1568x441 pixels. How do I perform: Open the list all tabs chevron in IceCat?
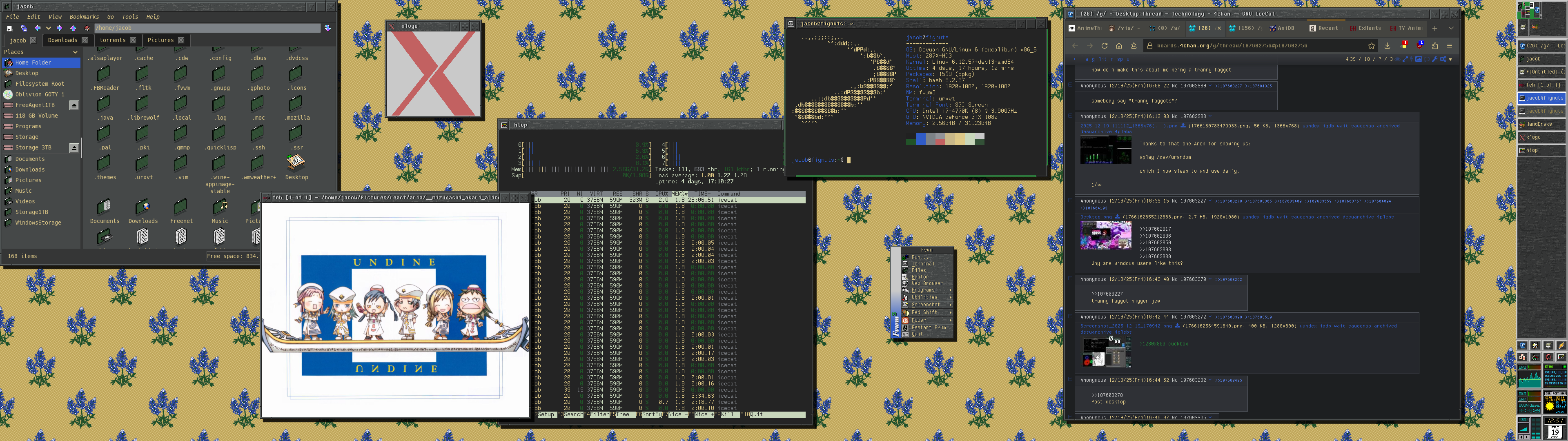coord(1451,28)
